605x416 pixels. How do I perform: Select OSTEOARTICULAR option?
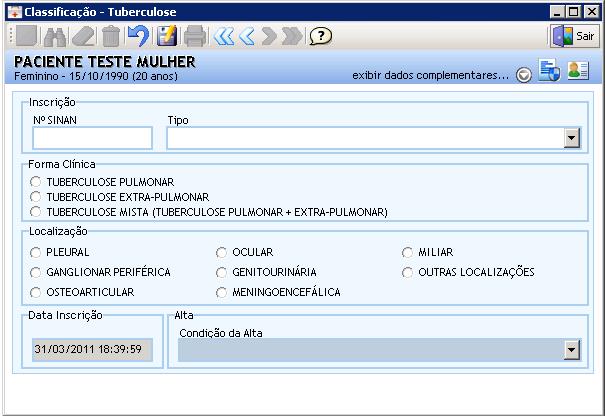35,293
